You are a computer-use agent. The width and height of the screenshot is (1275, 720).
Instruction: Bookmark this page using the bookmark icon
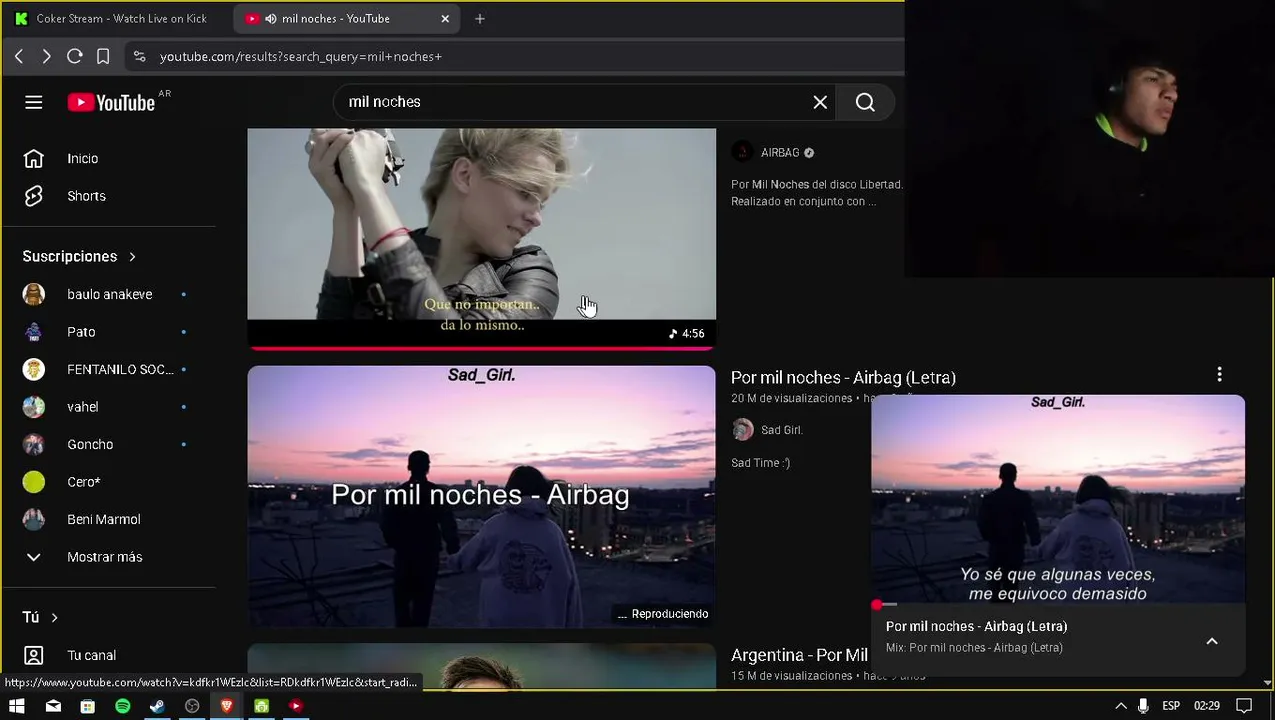click(x=103, y=57)
